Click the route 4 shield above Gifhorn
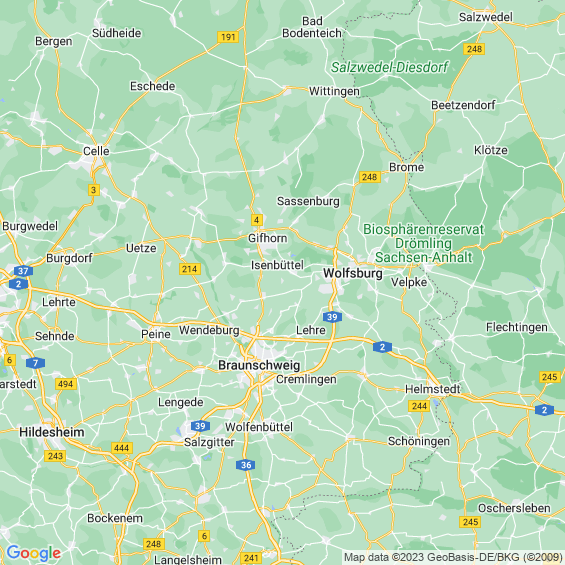Image resolution: width=565 pixels, height=565 pixels. [x=257, y=220]
